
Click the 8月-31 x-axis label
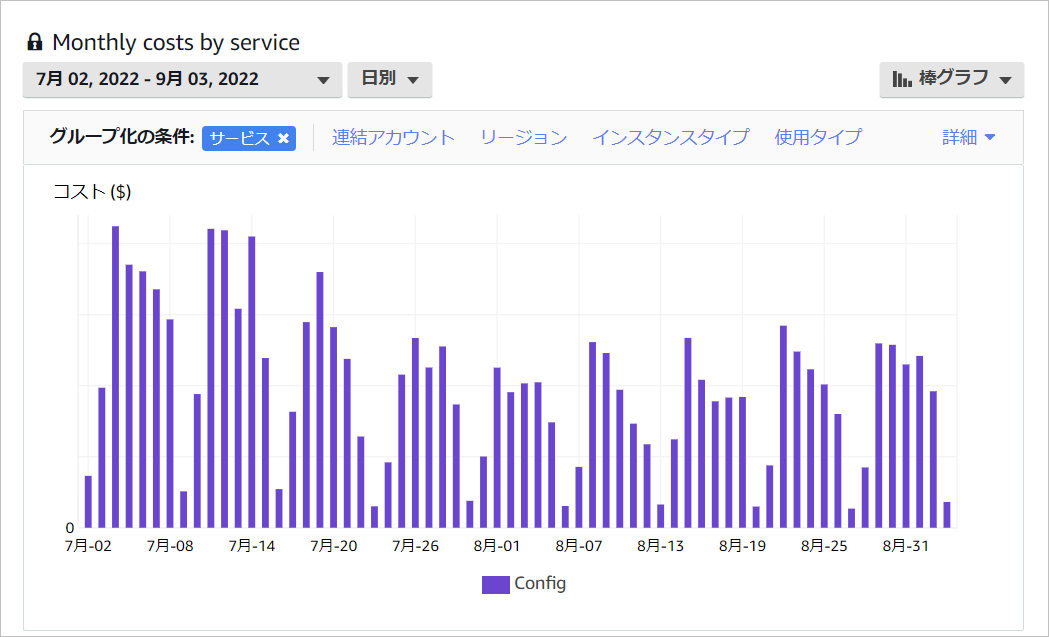(906, 546)
